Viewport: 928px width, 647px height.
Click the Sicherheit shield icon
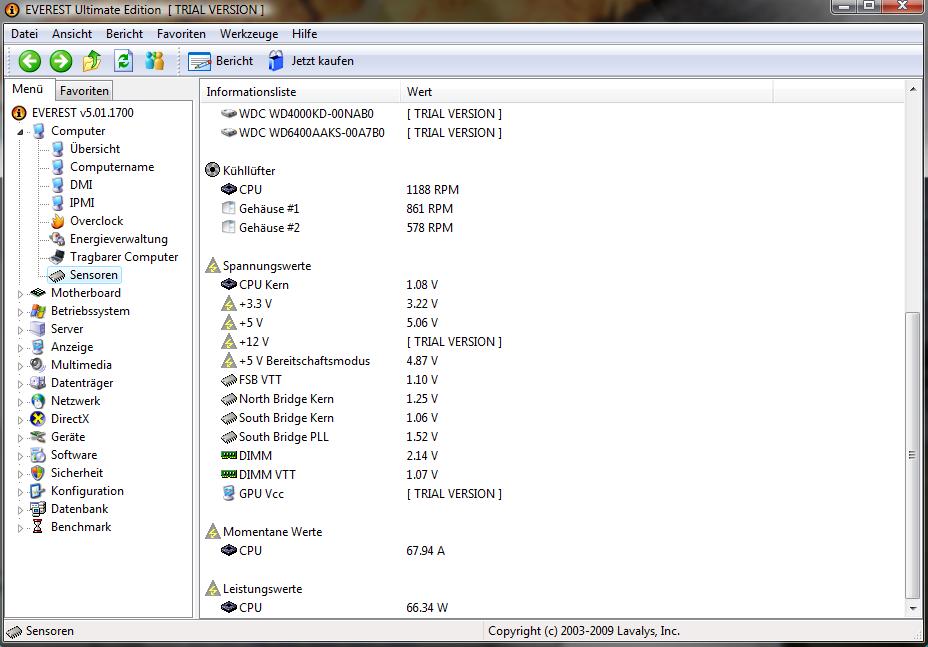[x=38, y=473]
